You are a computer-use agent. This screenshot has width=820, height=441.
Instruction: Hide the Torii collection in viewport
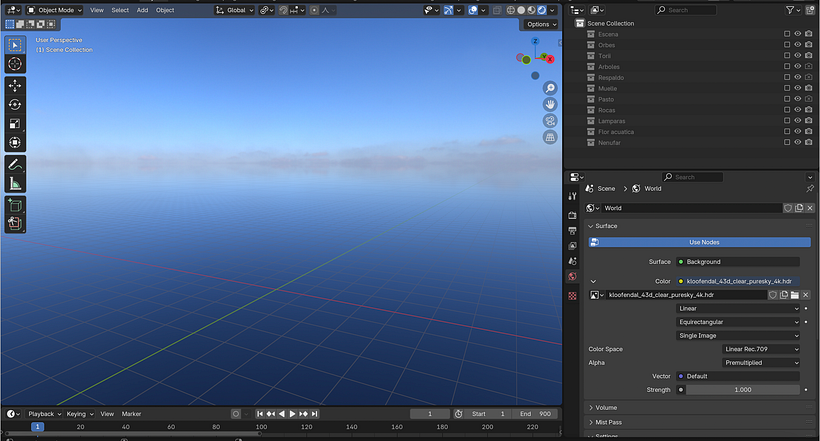(x=798, y=55)
